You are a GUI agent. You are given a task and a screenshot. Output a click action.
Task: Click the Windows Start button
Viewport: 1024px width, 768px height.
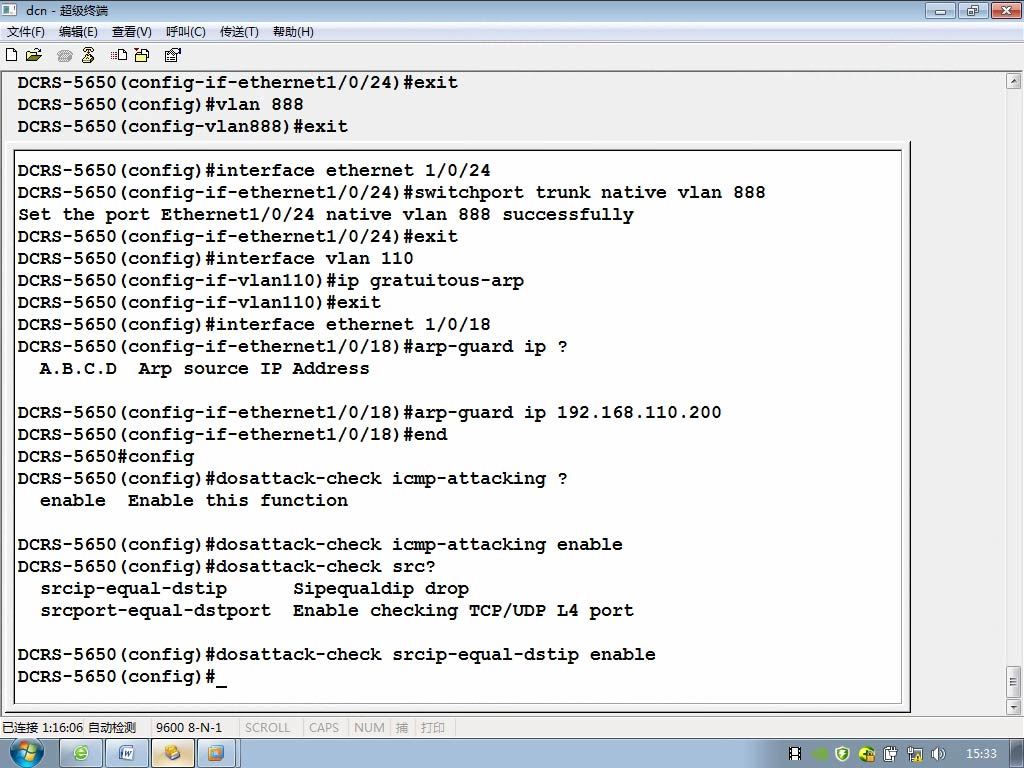point(26,753)
